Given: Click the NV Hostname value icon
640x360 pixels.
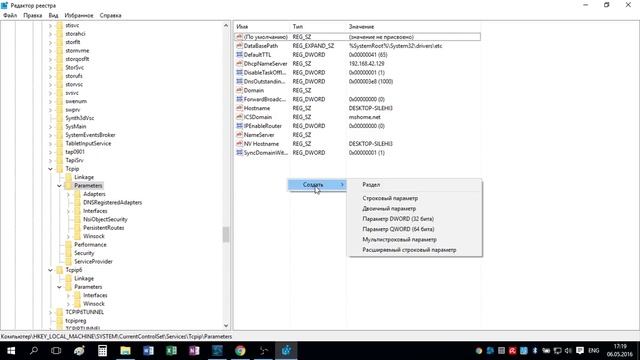Looking at the screenshot, I should pos(240,144).
